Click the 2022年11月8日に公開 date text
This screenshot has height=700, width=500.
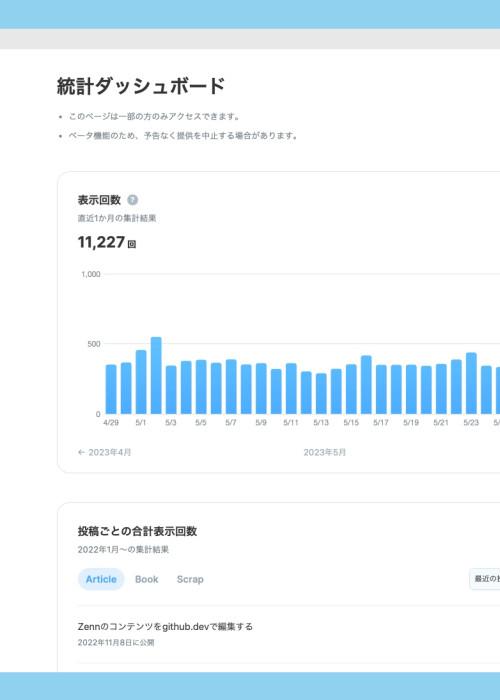pyautogui.click(x=116, y=643)
